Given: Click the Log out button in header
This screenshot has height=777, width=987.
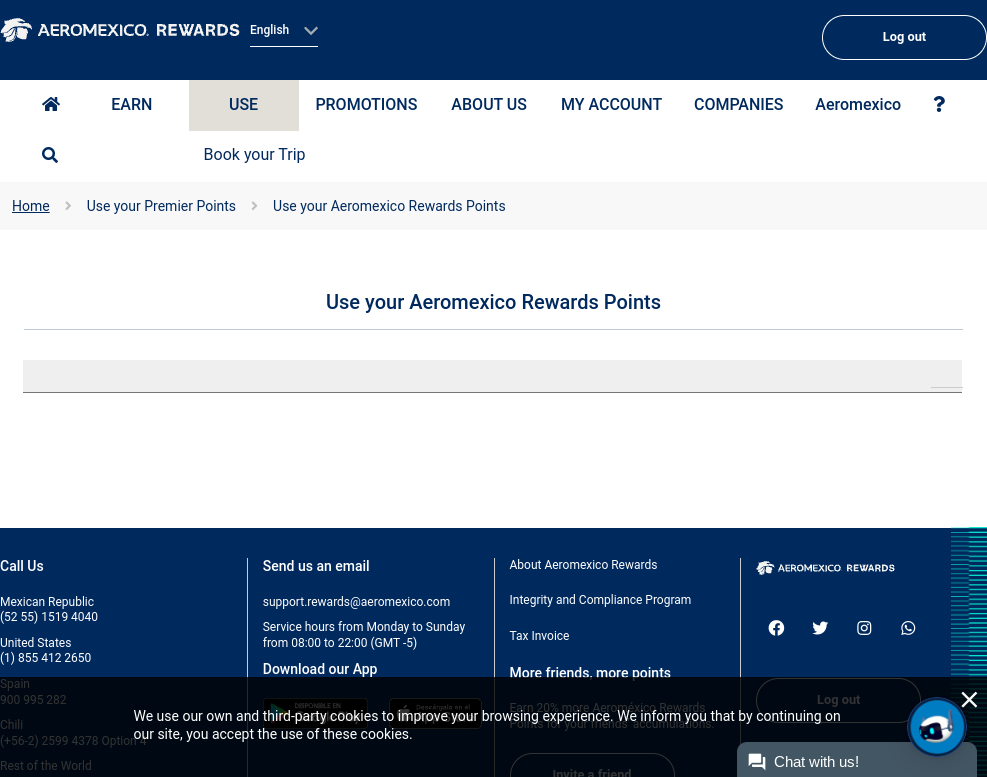Looking at the screenshot, I should [904, 37].
